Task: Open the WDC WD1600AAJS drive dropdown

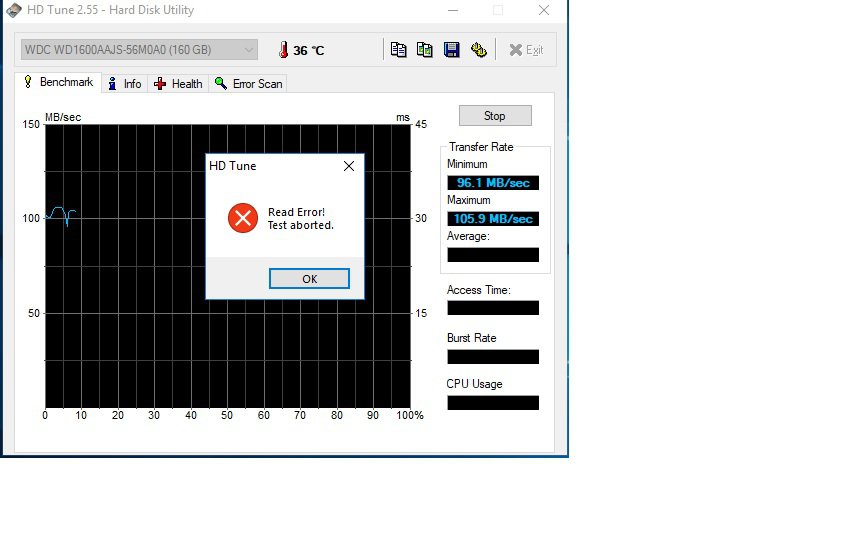Action: pos(139,50)
